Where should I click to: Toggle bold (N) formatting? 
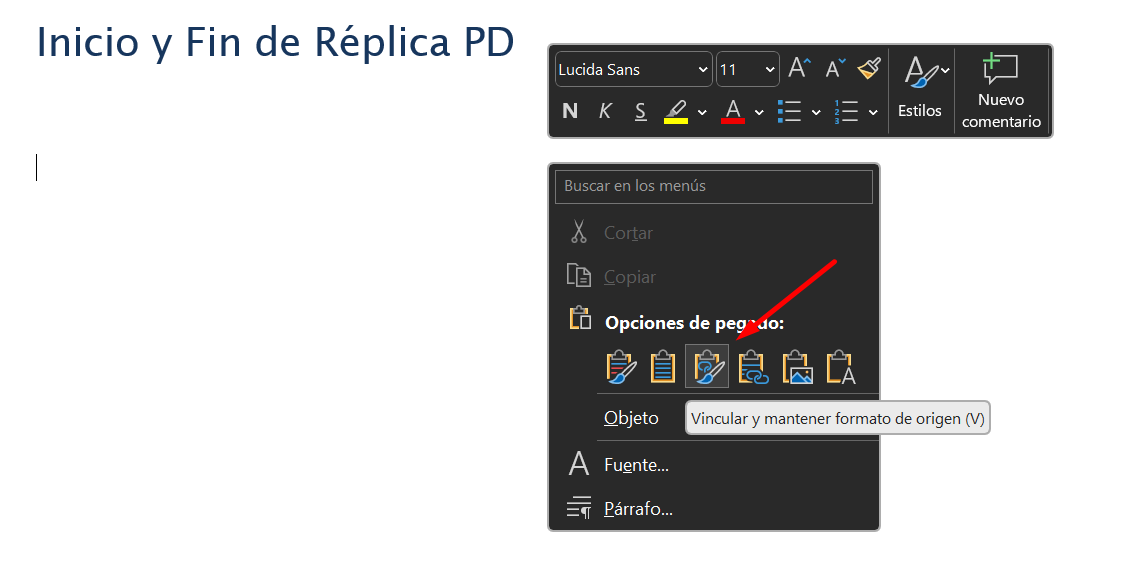click(570, 111)
